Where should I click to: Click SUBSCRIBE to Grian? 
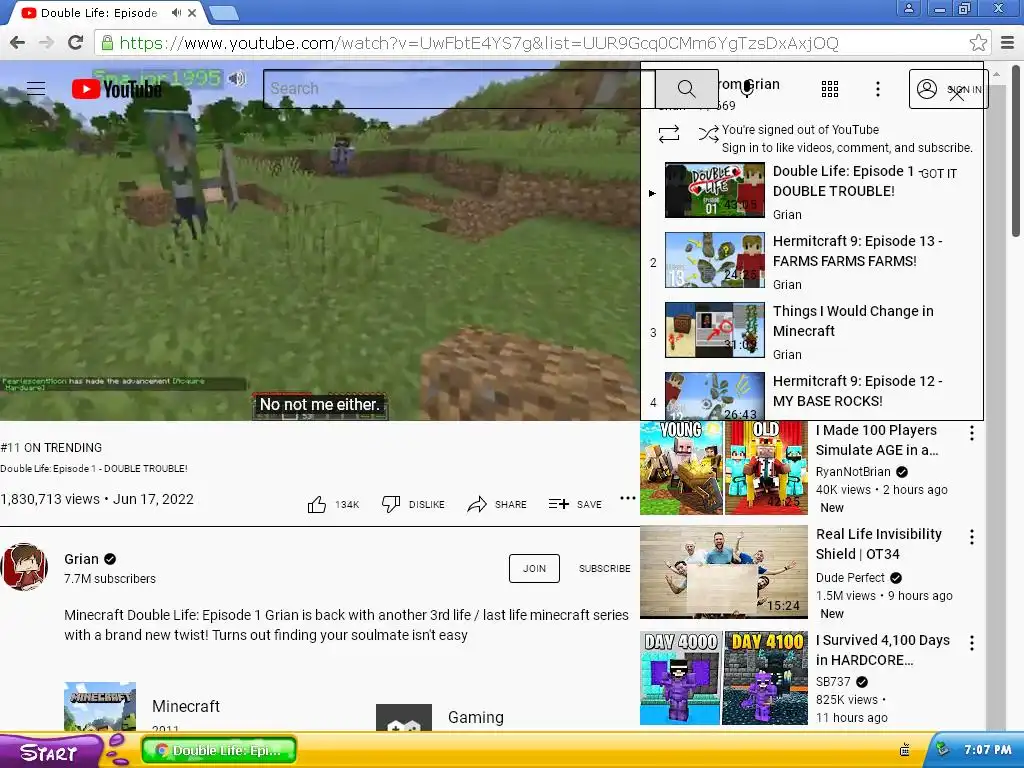coord(604,568)
